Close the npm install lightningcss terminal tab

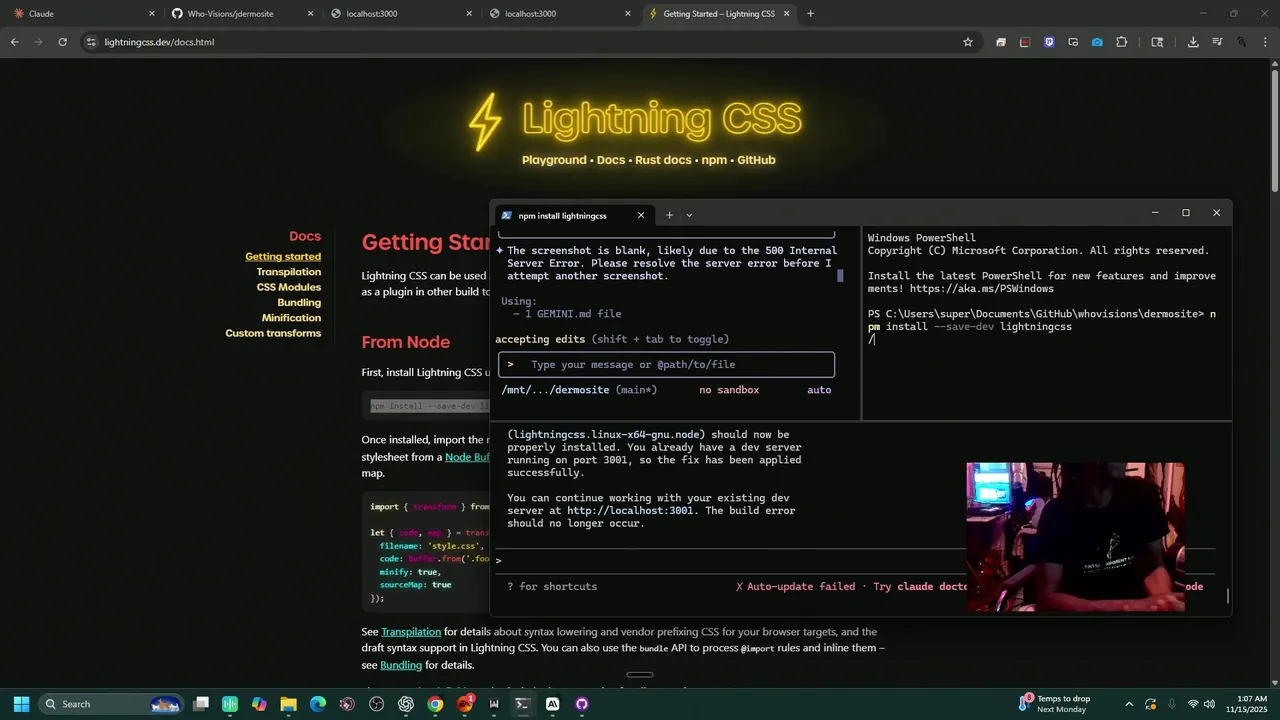pos(641,215)
